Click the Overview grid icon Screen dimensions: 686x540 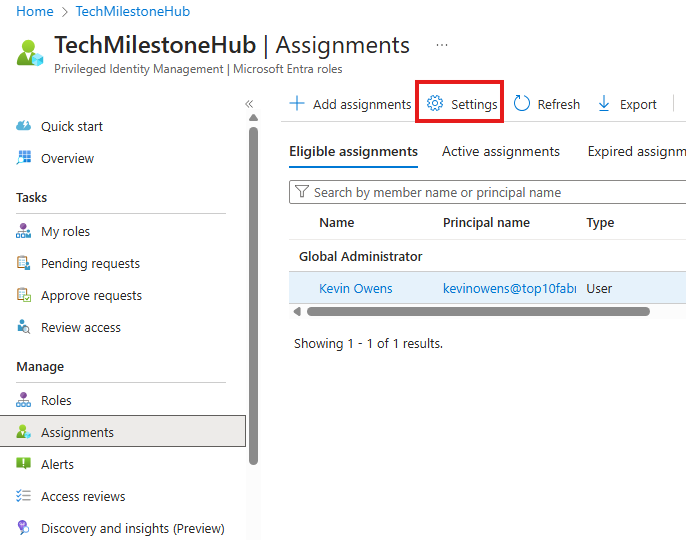24,158
